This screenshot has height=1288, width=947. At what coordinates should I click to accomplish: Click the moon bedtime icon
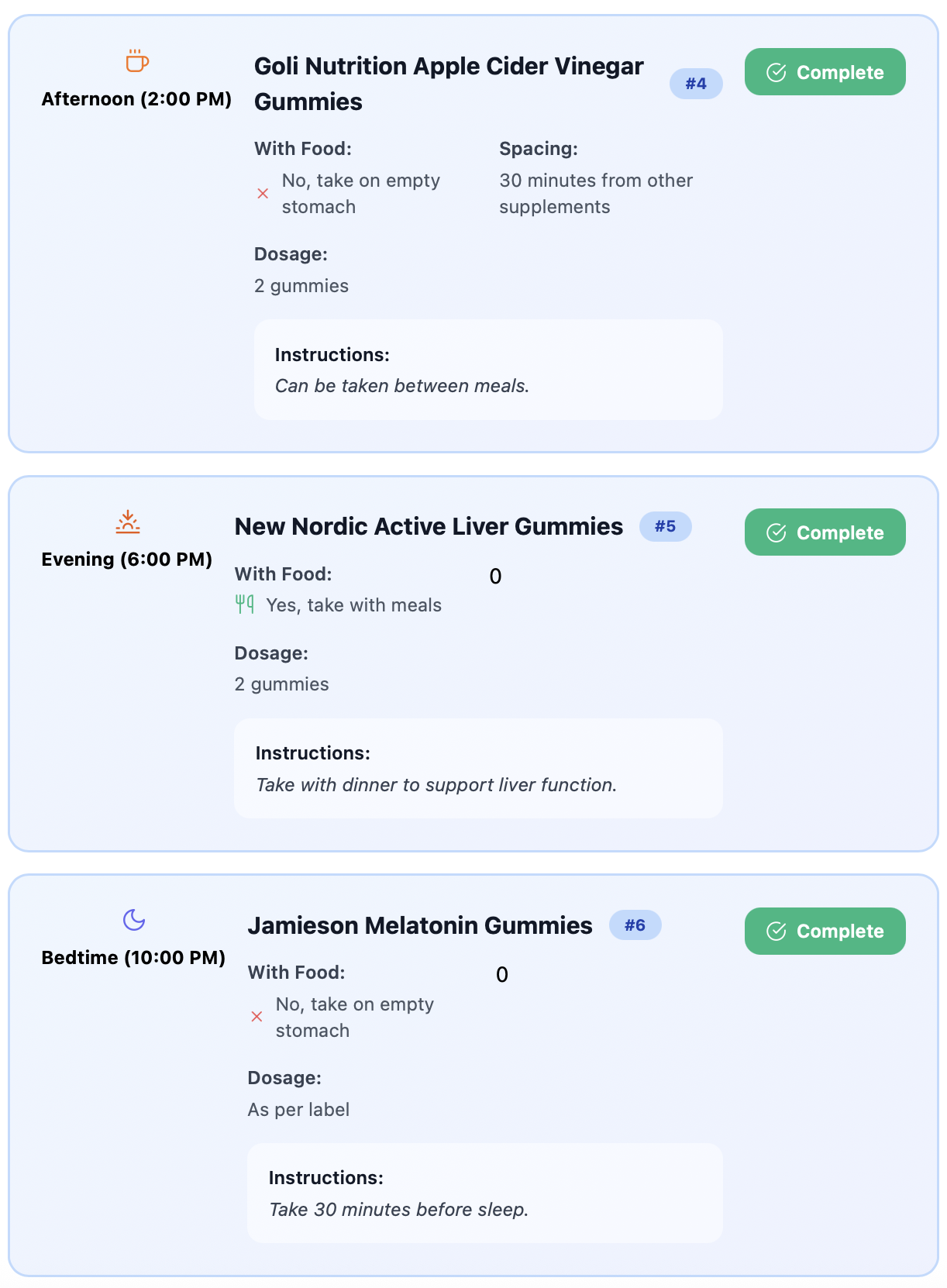(134, 920)
